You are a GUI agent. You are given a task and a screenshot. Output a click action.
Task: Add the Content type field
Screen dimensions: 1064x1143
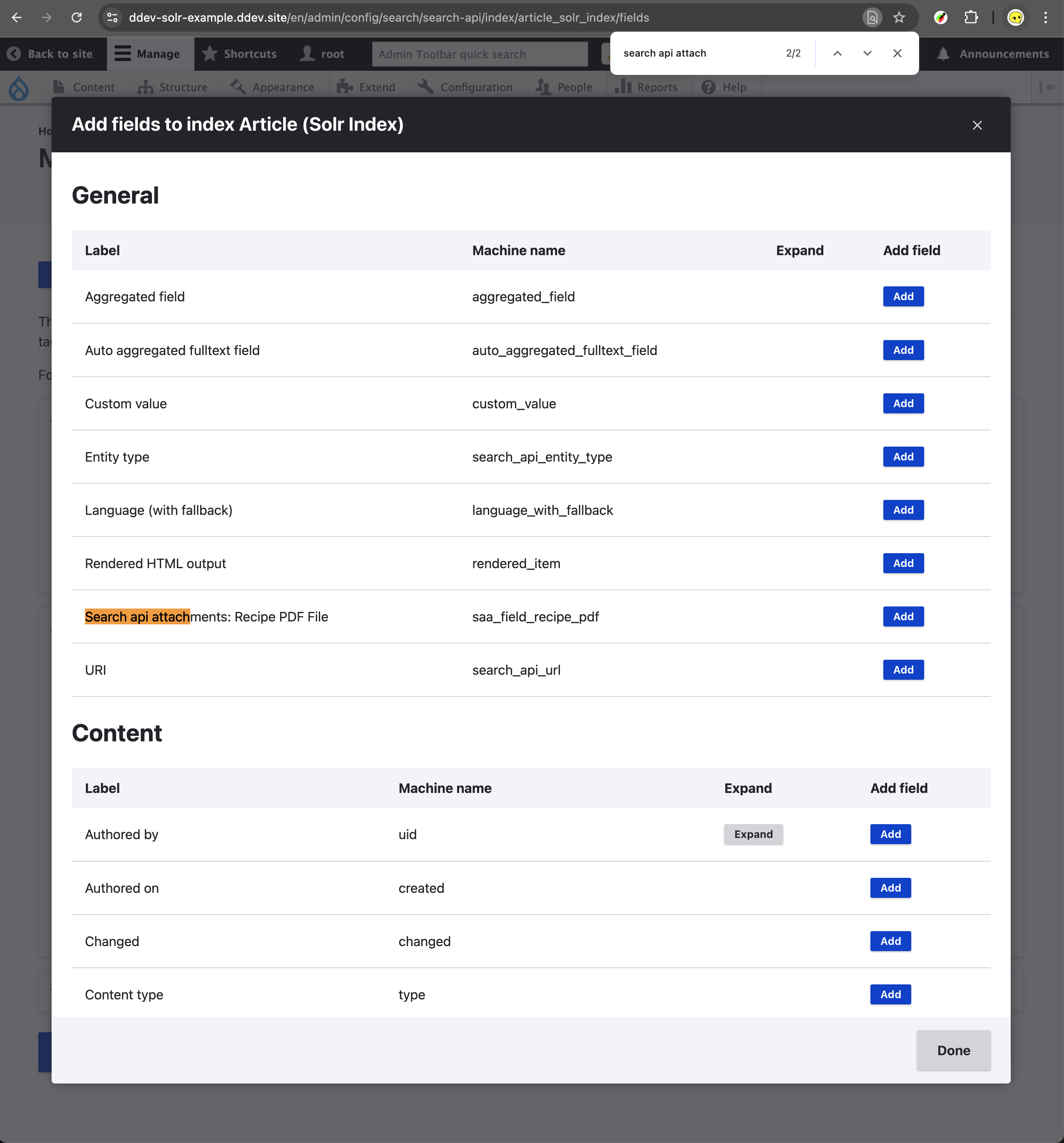(890, 995)
